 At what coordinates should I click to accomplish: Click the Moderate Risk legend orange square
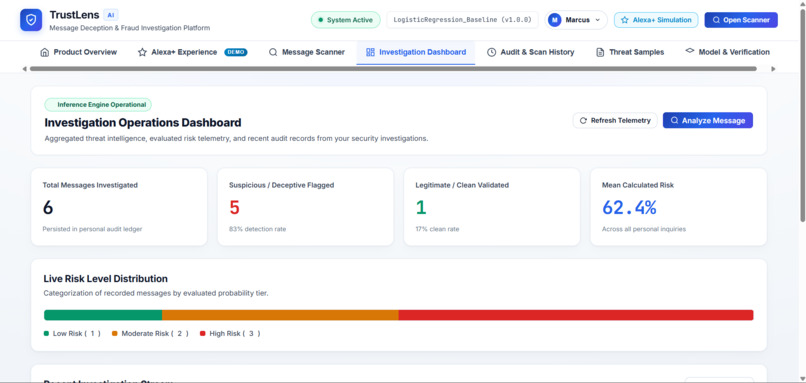coord(115,334)
